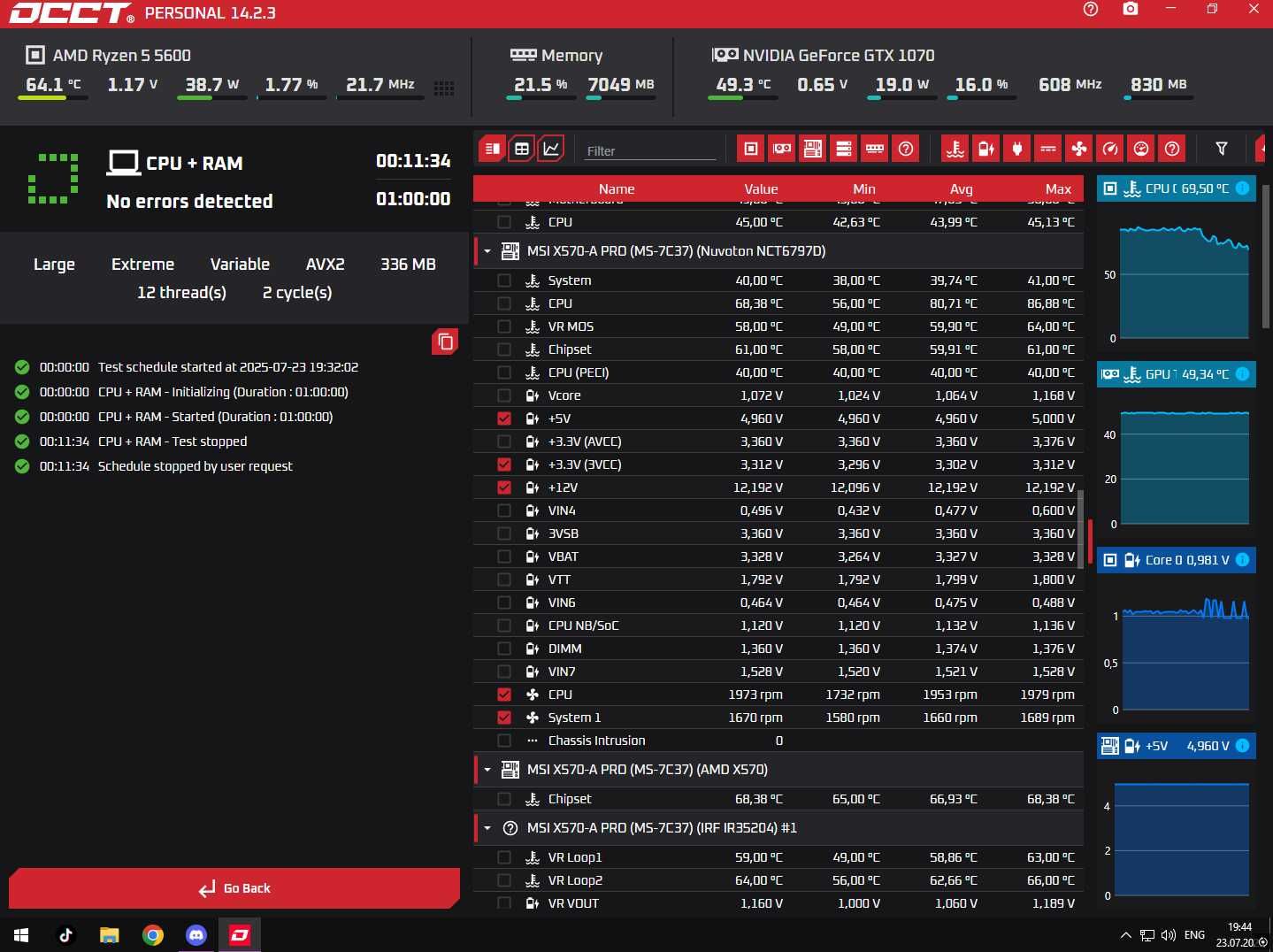Sort the table by the Max column

1058,188
